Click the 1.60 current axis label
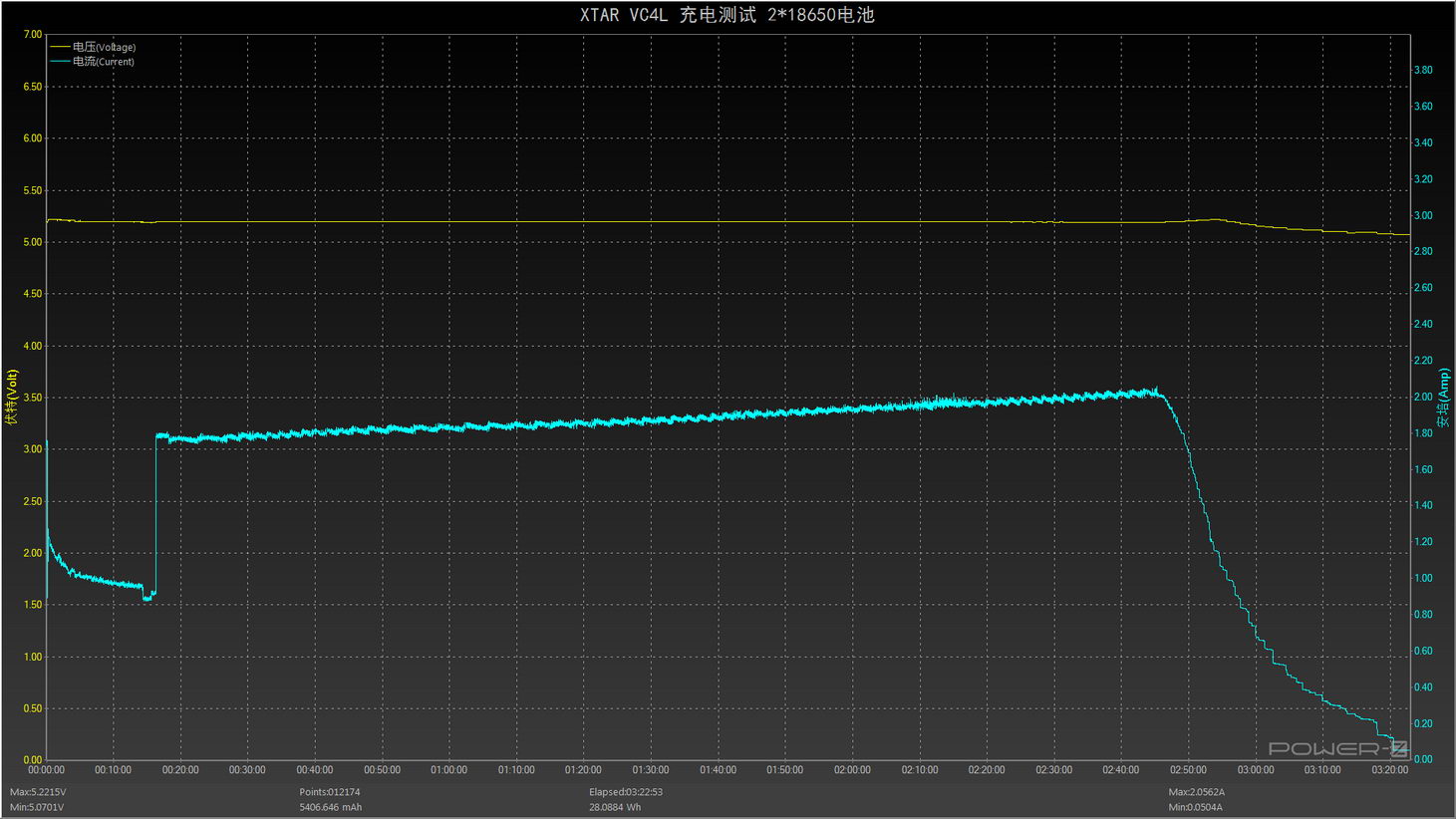Viewport: 1456px width, 819px height. (x=1423, y=469)
